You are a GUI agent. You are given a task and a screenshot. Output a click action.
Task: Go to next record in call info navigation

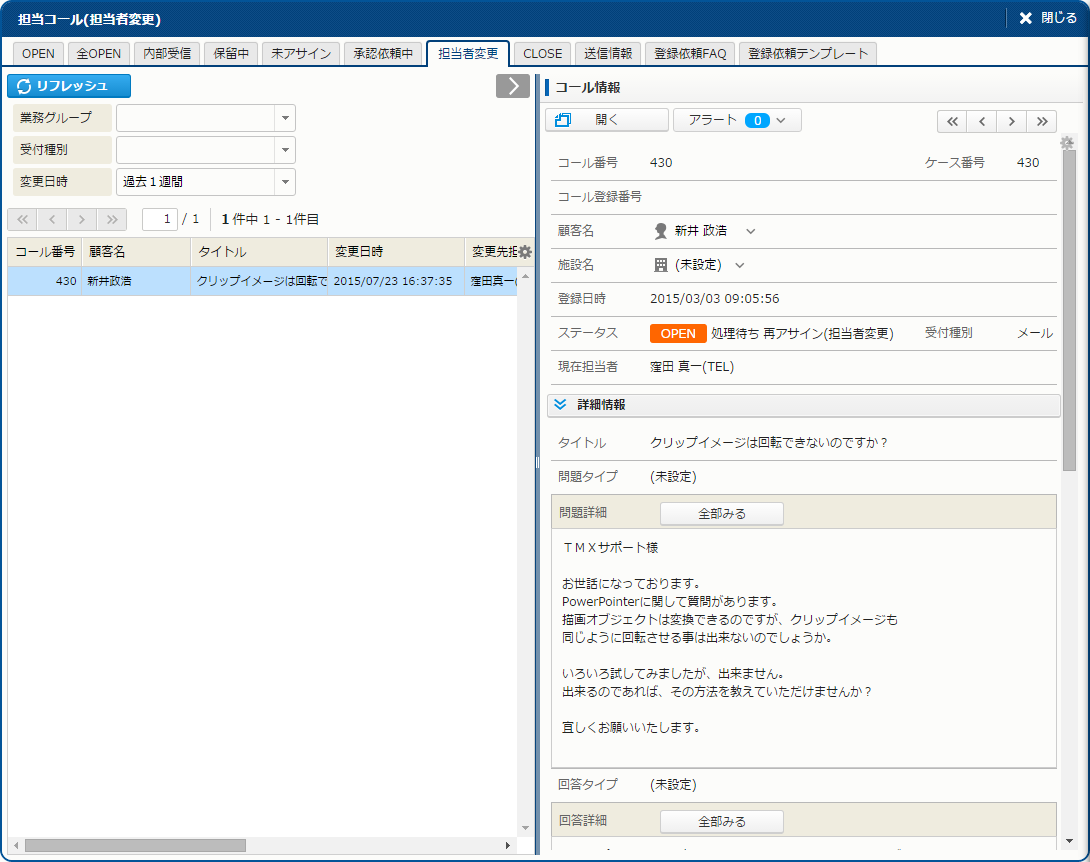[x=1012, y=121]
